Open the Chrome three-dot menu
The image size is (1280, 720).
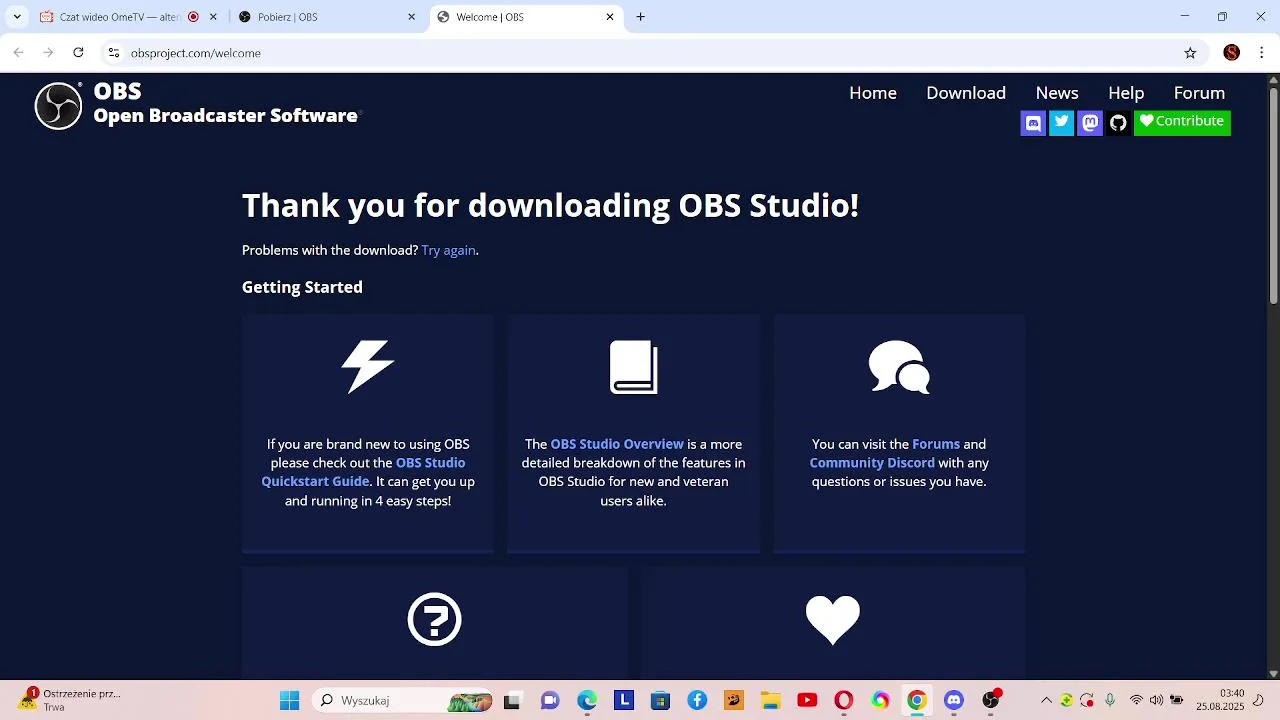coord(1262,53)
